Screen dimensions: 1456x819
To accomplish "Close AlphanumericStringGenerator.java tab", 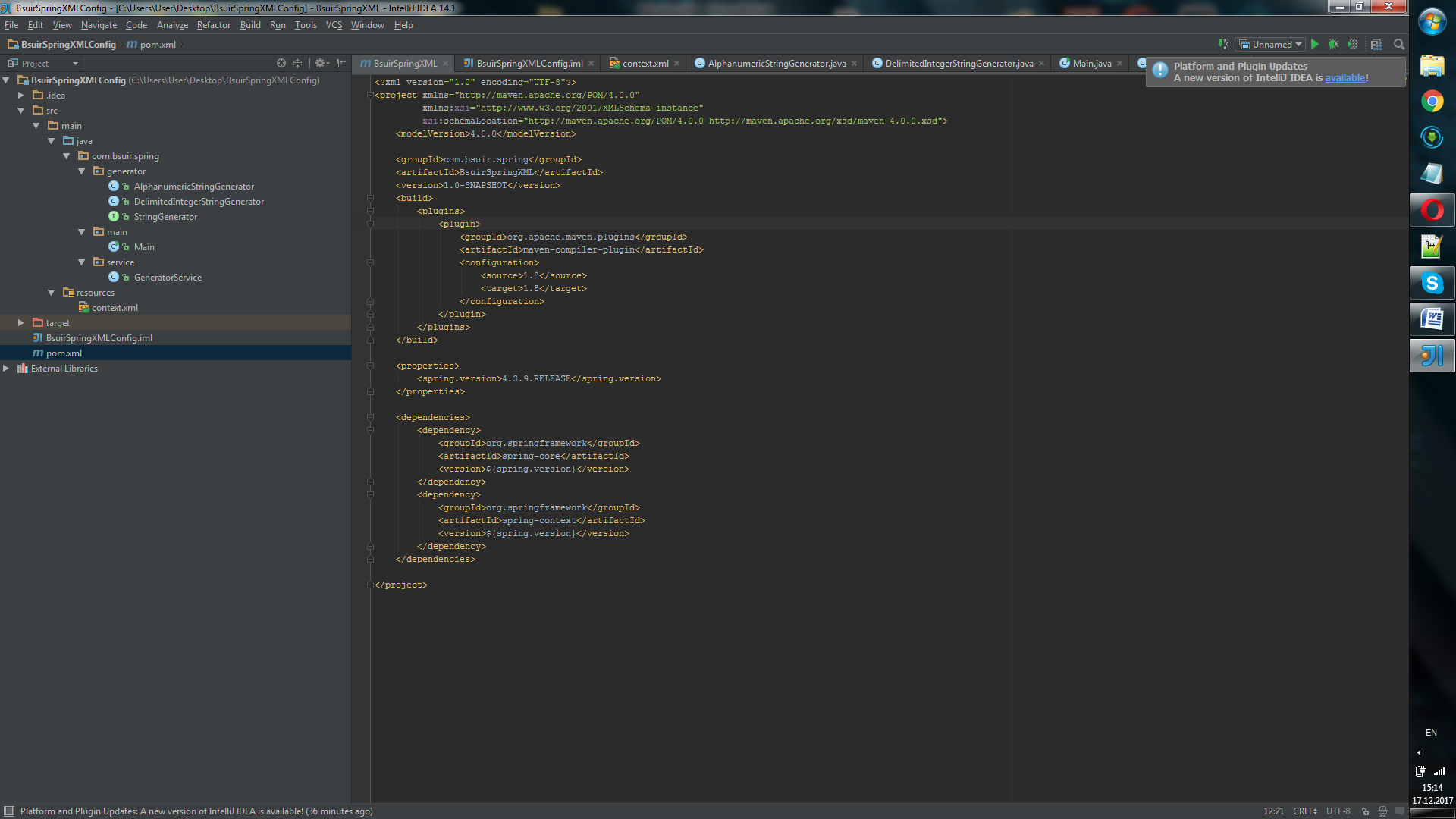I will pos(854,64).
